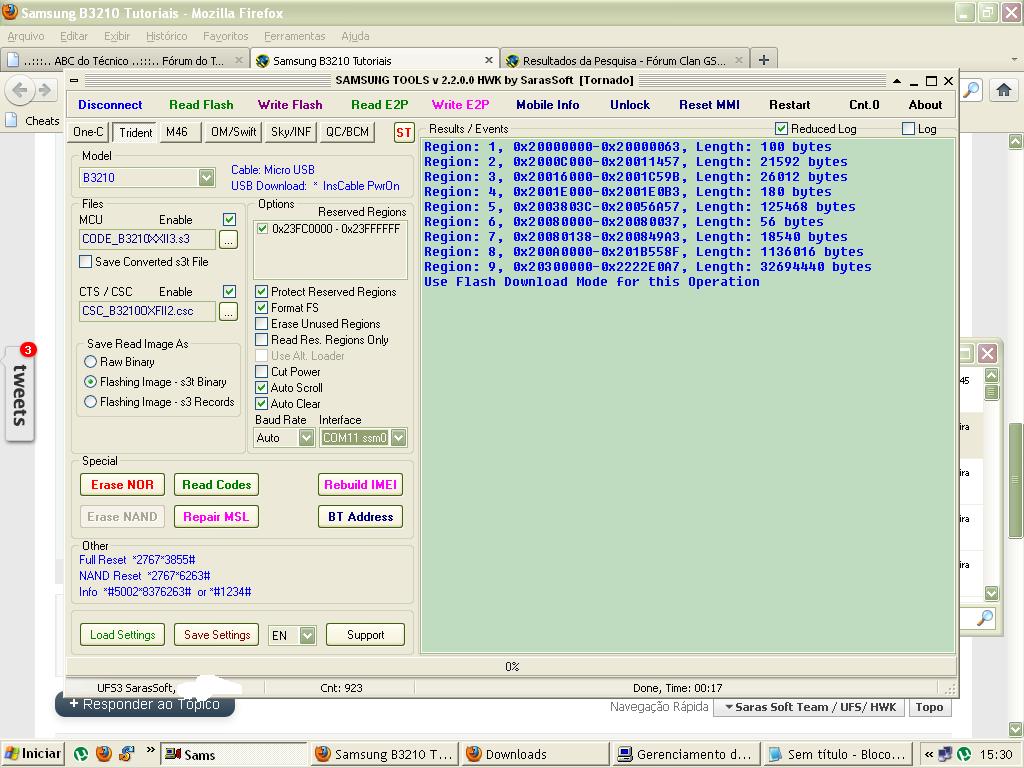The image size is (1024, 768).
Task: Toggle the CTS / CSC Enable checkbox
Action: pos(229,291)
